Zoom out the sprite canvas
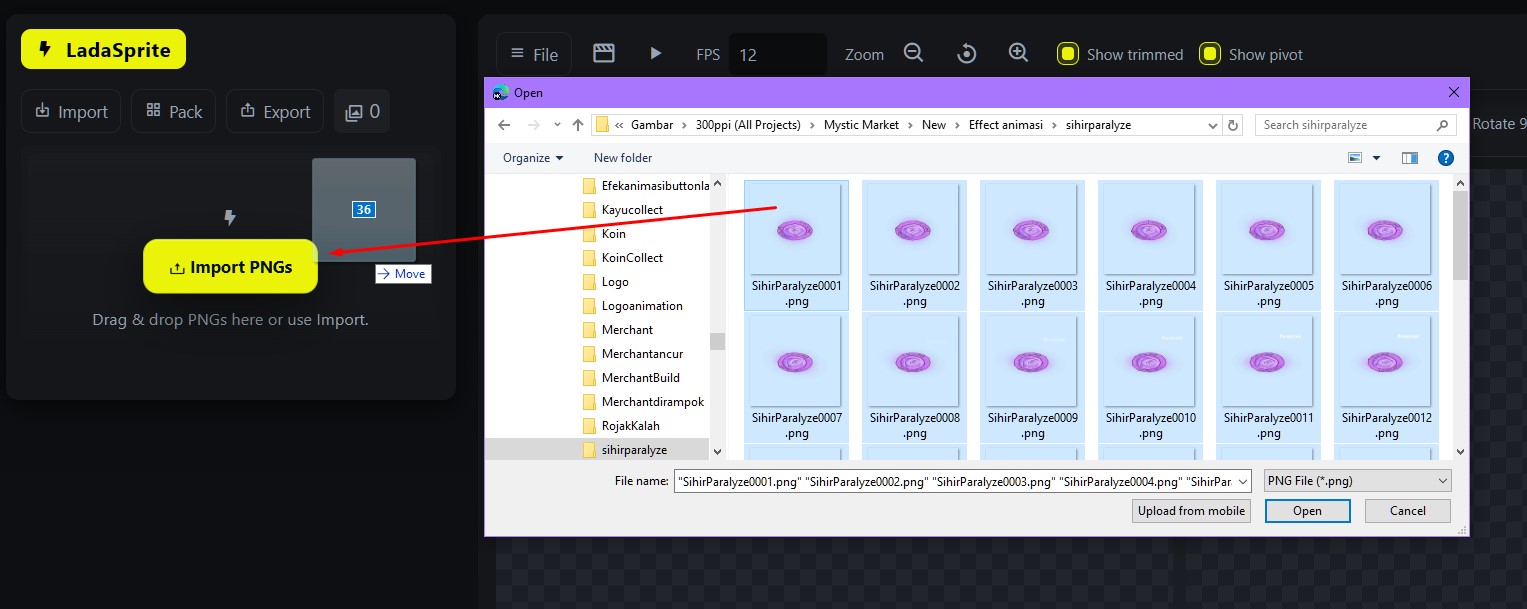This screenshot has height=609, width=1527. (913, 52)
